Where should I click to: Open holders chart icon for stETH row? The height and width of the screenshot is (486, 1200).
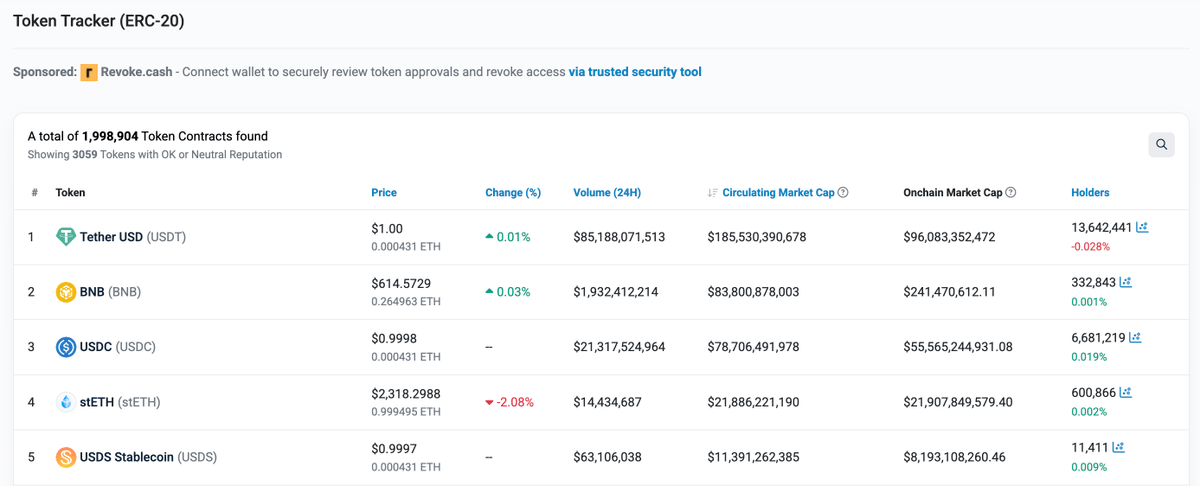coord(1125,393)
